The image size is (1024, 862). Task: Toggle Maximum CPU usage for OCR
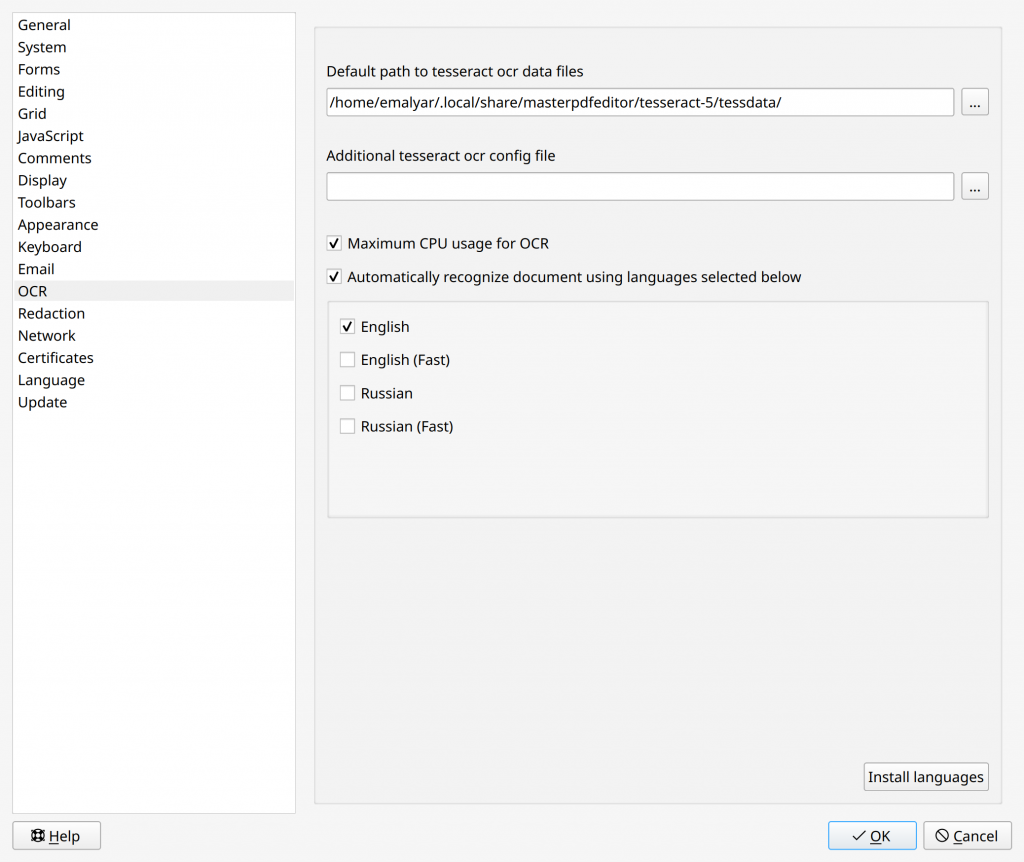335,243
